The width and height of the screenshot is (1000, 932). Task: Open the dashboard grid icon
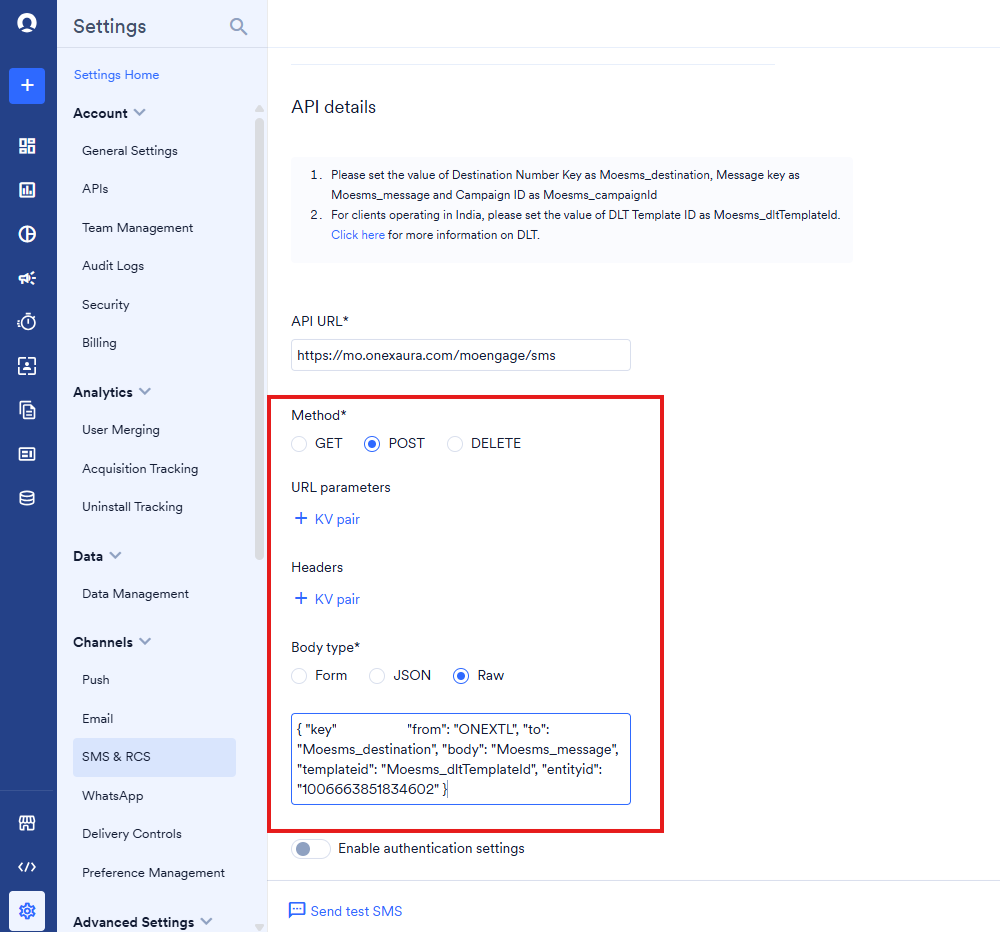click(x=27, y=146)
